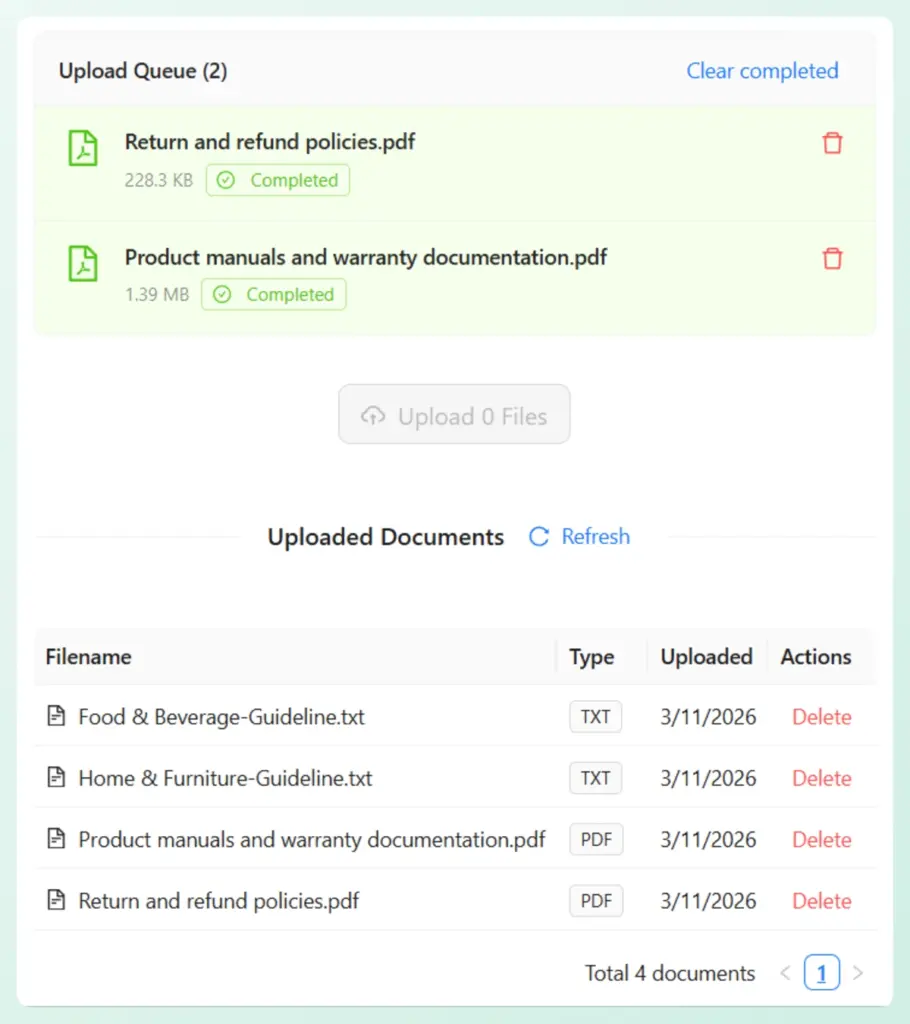This screenshot has height=1024, width=910.
Task: Click the Refresh link text
Action: [x=596, y=536]
